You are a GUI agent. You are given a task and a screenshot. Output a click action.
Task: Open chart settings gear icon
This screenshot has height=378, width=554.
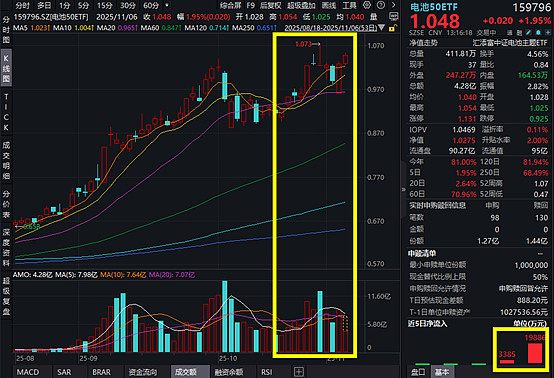(367, 5)
